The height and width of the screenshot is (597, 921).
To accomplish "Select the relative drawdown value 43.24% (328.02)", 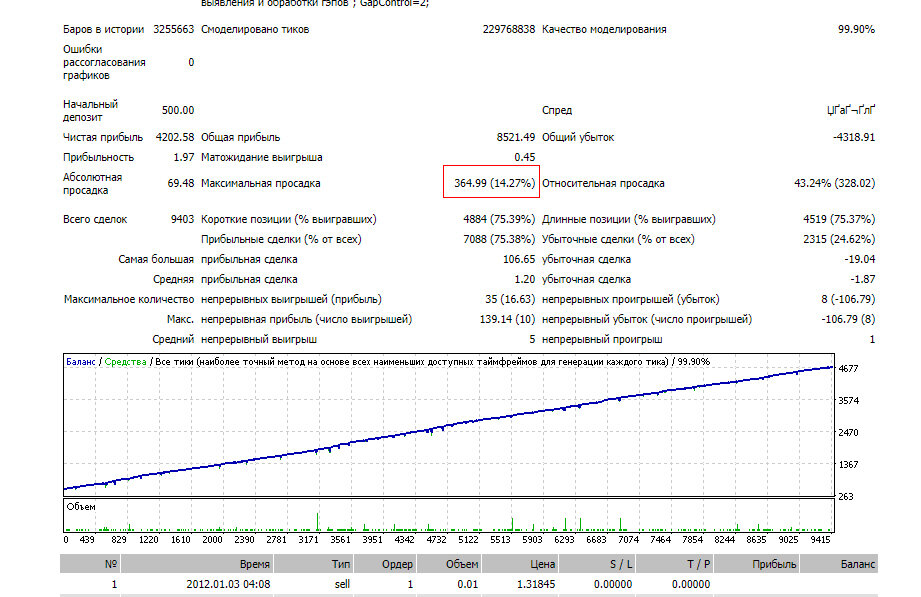I will [835, 183].
